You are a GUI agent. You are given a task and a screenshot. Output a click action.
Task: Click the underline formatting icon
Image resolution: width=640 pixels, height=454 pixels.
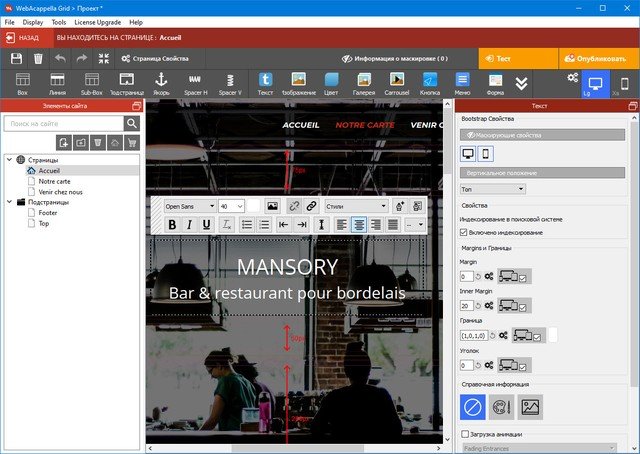pos(207,225)
